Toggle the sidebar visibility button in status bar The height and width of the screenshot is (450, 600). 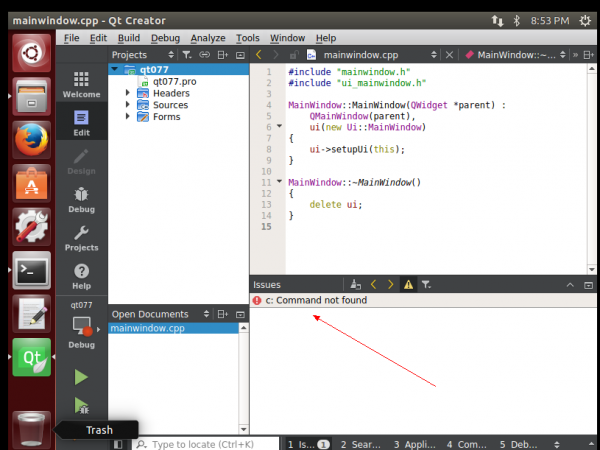pos(119,443)
